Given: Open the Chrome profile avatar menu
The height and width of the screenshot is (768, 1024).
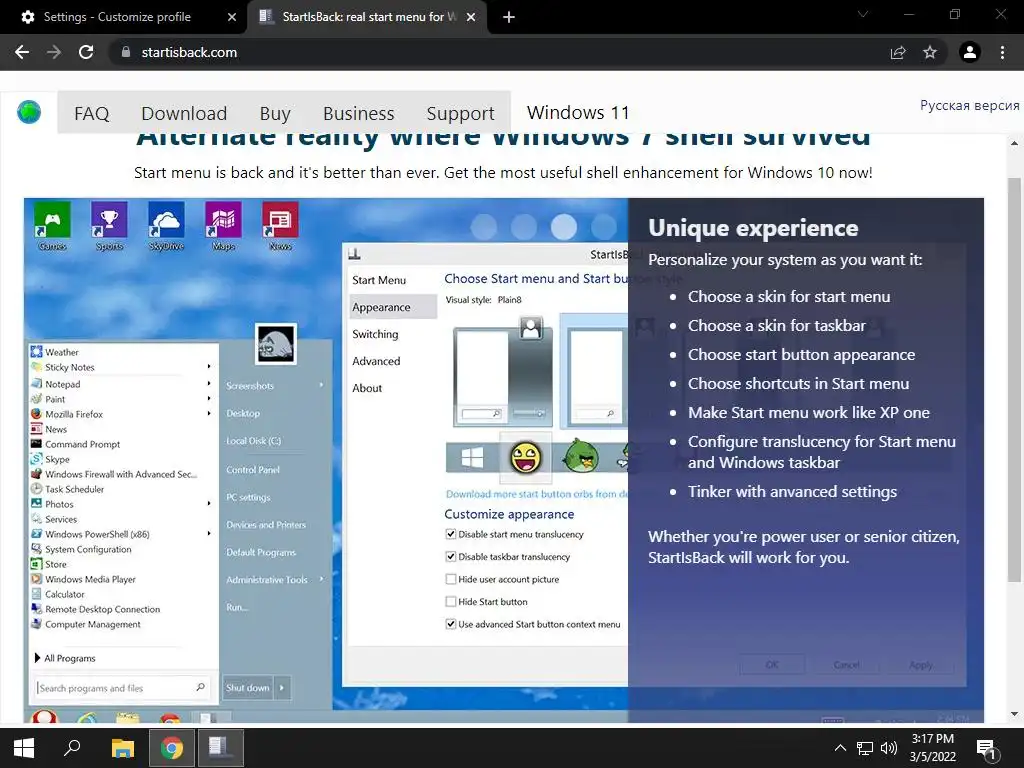Looking at the screenshot, I should pyautogui.click(x=970, y=52).
